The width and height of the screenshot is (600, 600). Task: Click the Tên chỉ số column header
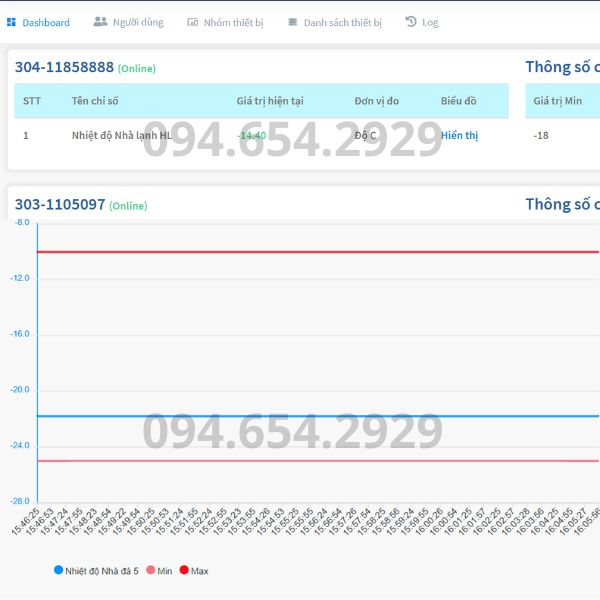pos(95,101)
